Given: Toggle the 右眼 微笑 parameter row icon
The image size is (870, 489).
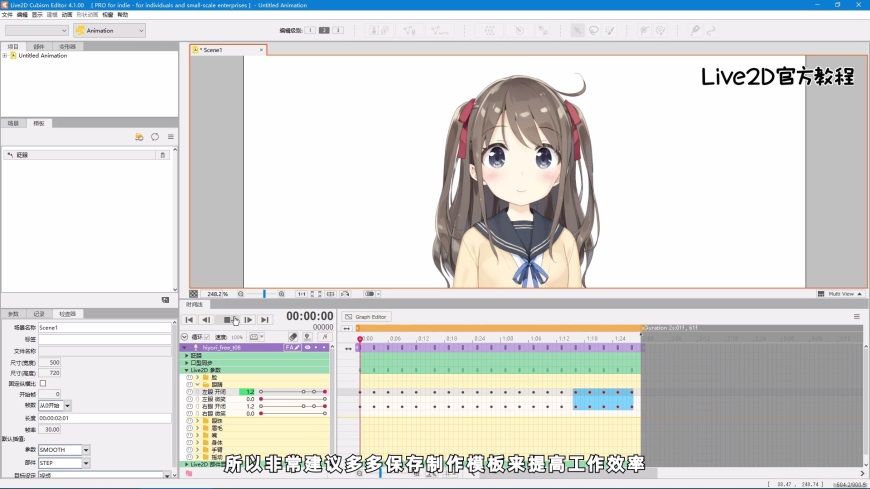Looking at the screenshot, I should (x=189, y=414).
